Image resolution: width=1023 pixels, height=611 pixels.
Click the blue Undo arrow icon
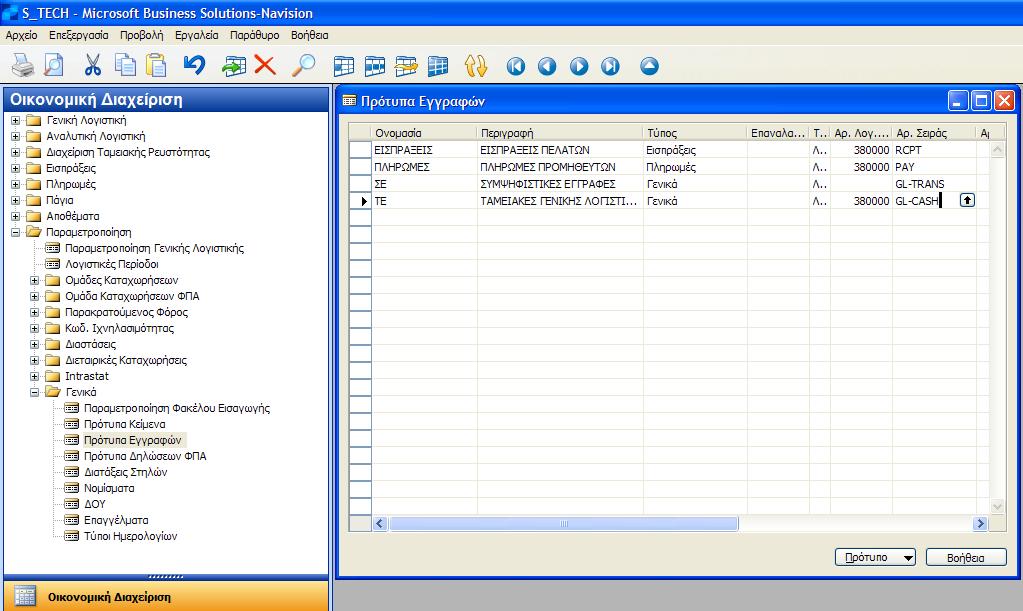[x=194, y=65]
